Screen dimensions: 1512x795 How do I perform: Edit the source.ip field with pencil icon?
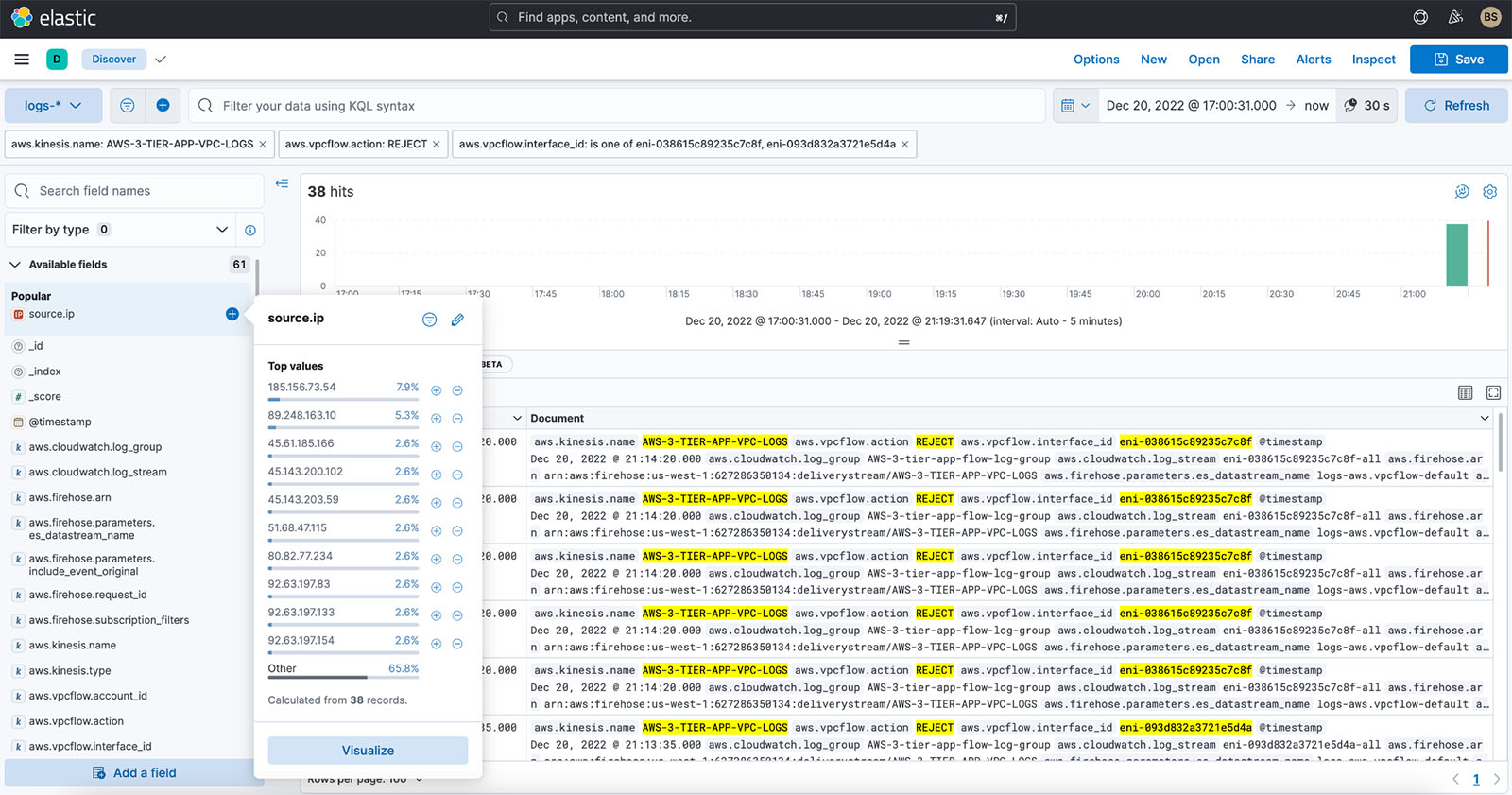pyautogui.click(x=457, y=320)
